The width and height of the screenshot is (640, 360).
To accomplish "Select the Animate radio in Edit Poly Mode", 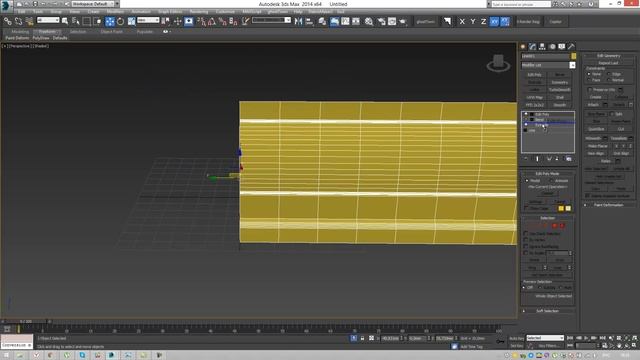I will [x=551, y=180].
